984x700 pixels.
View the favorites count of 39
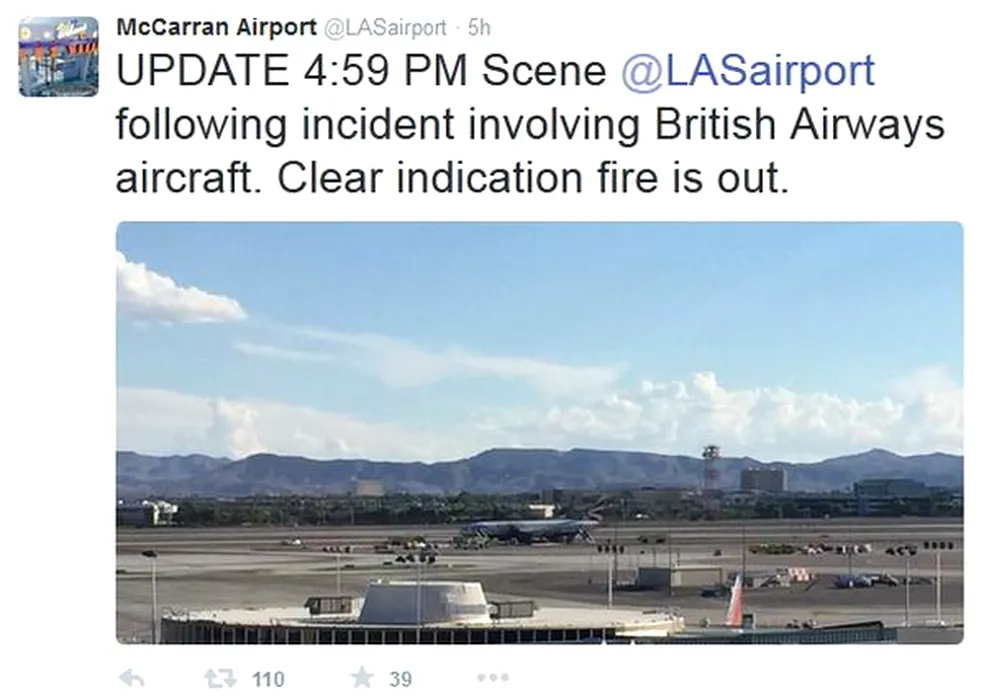(x=400, y=679)
